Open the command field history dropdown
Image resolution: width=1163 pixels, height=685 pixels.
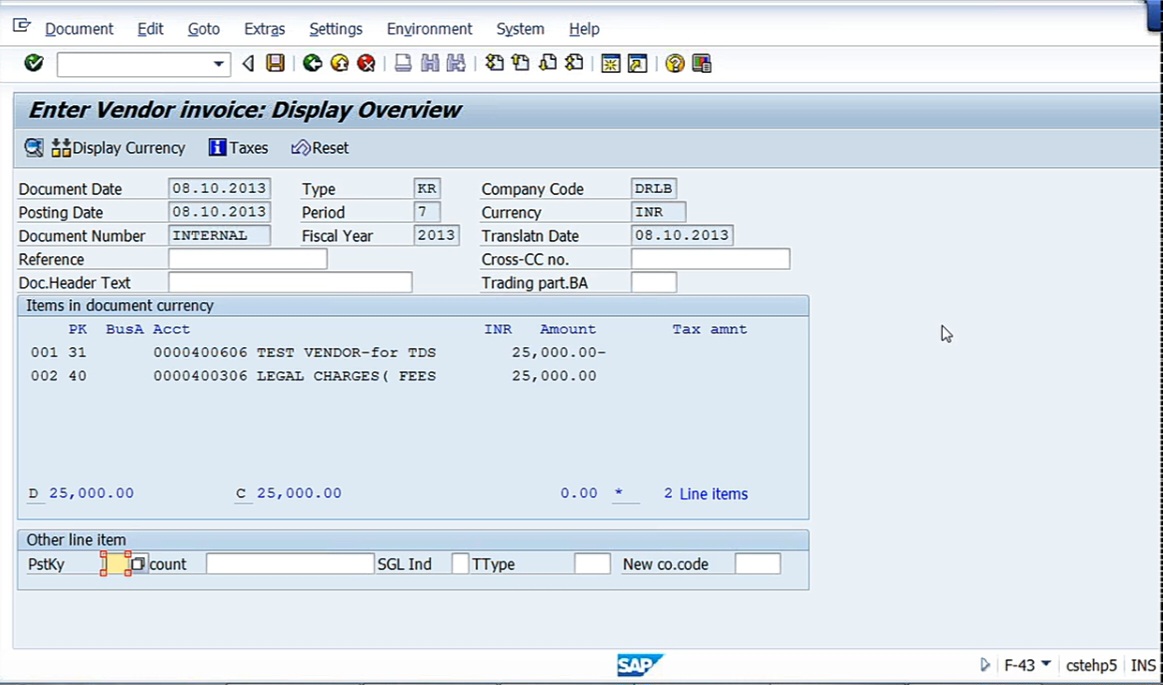pyautogui.click(x=218, y=64)
